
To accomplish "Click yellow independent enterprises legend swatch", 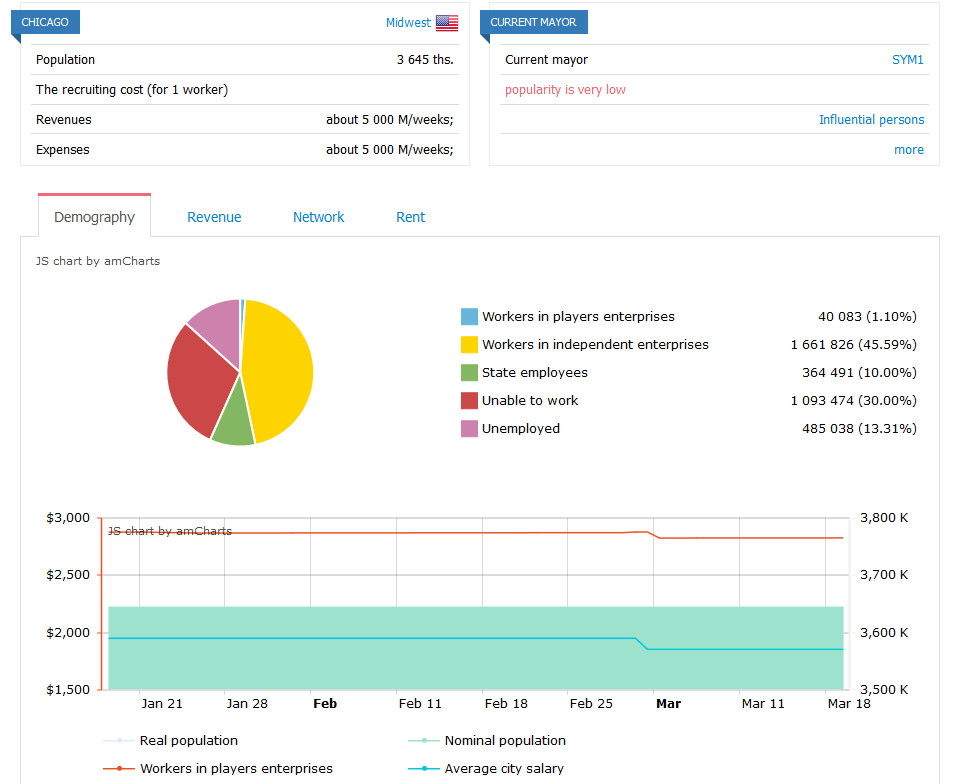I will coord(469,345).
